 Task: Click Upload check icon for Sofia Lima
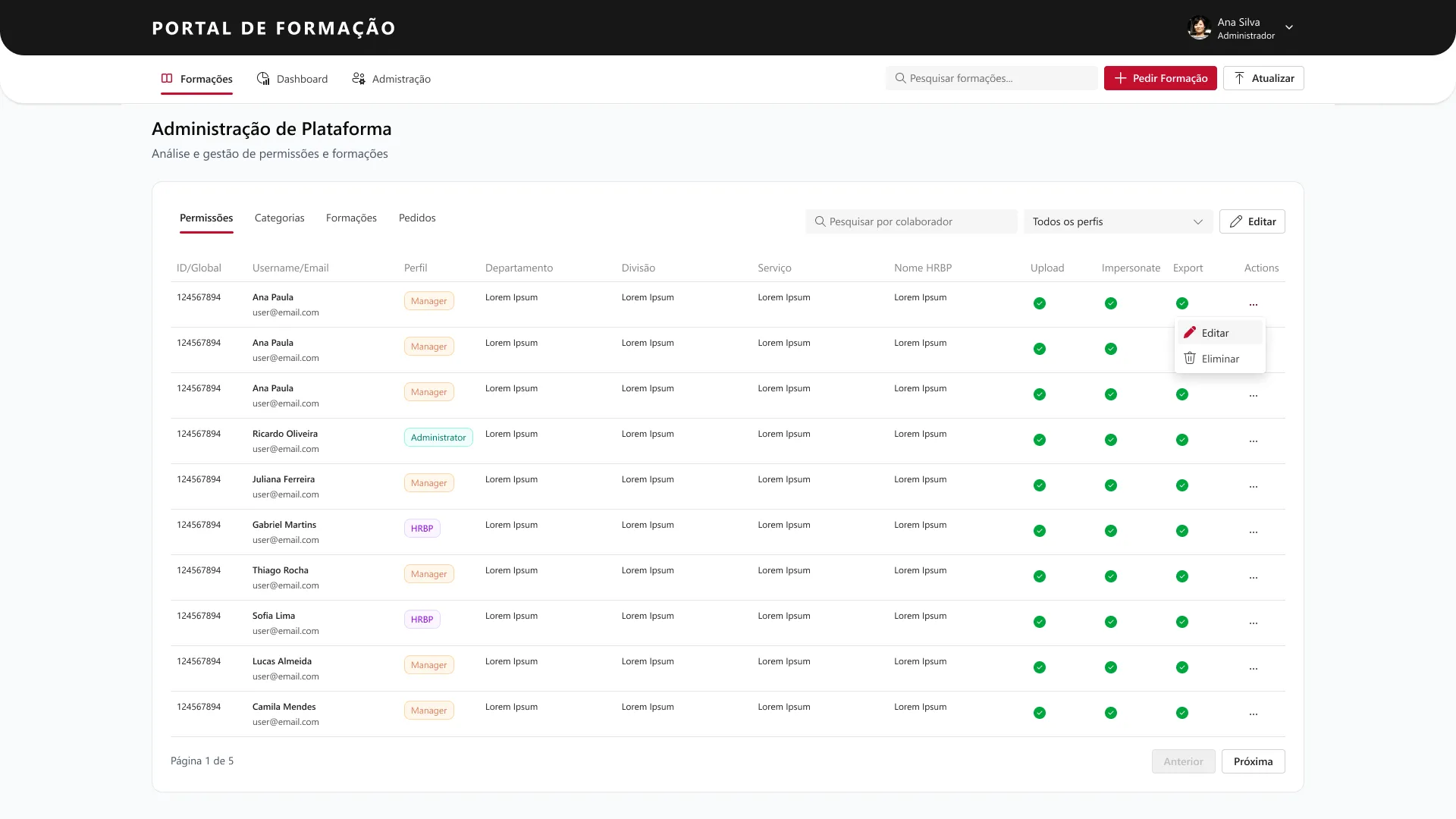pyautogui.click(x=1040, y=622)
